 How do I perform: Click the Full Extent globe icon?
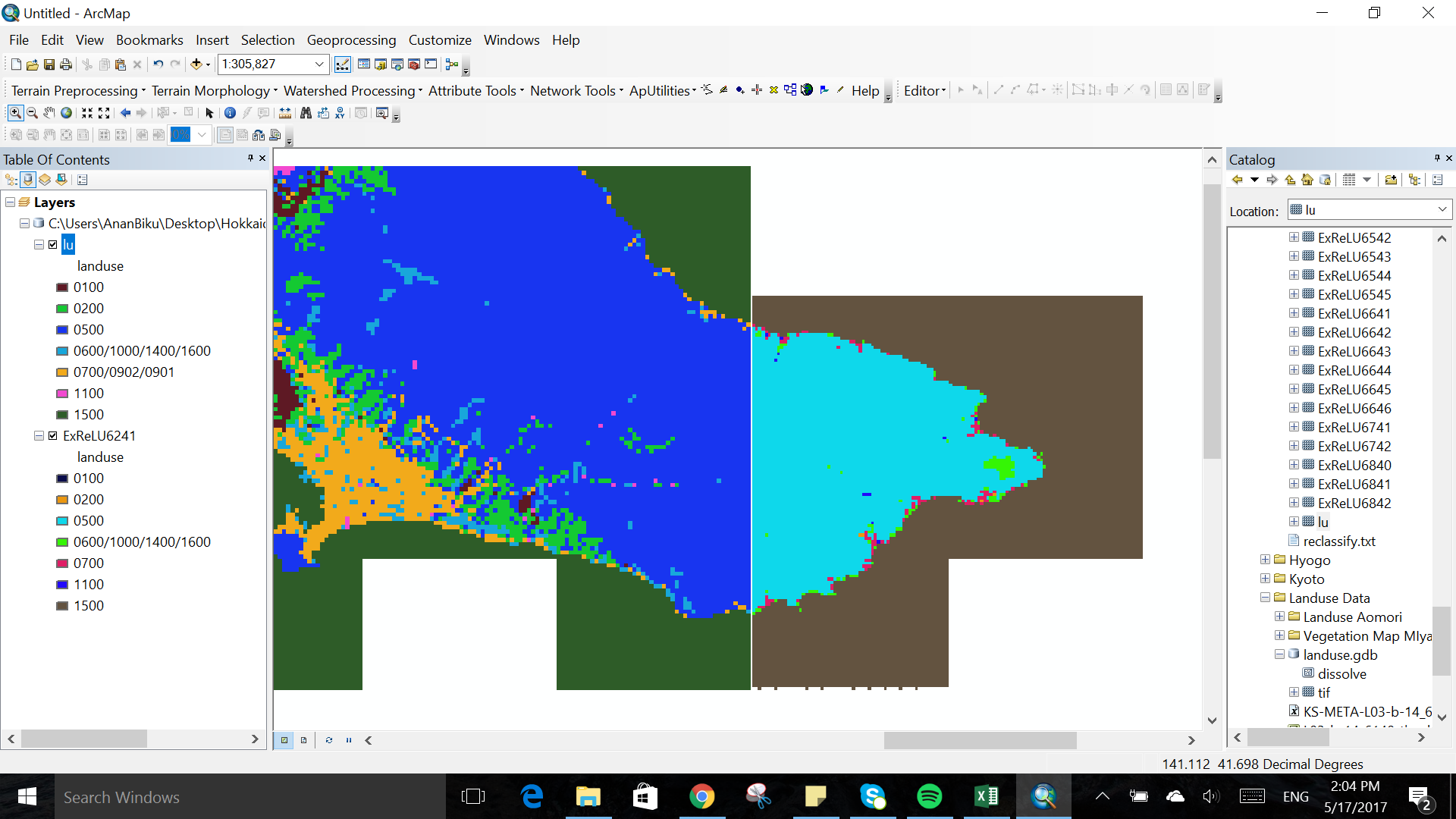(67, 113)
